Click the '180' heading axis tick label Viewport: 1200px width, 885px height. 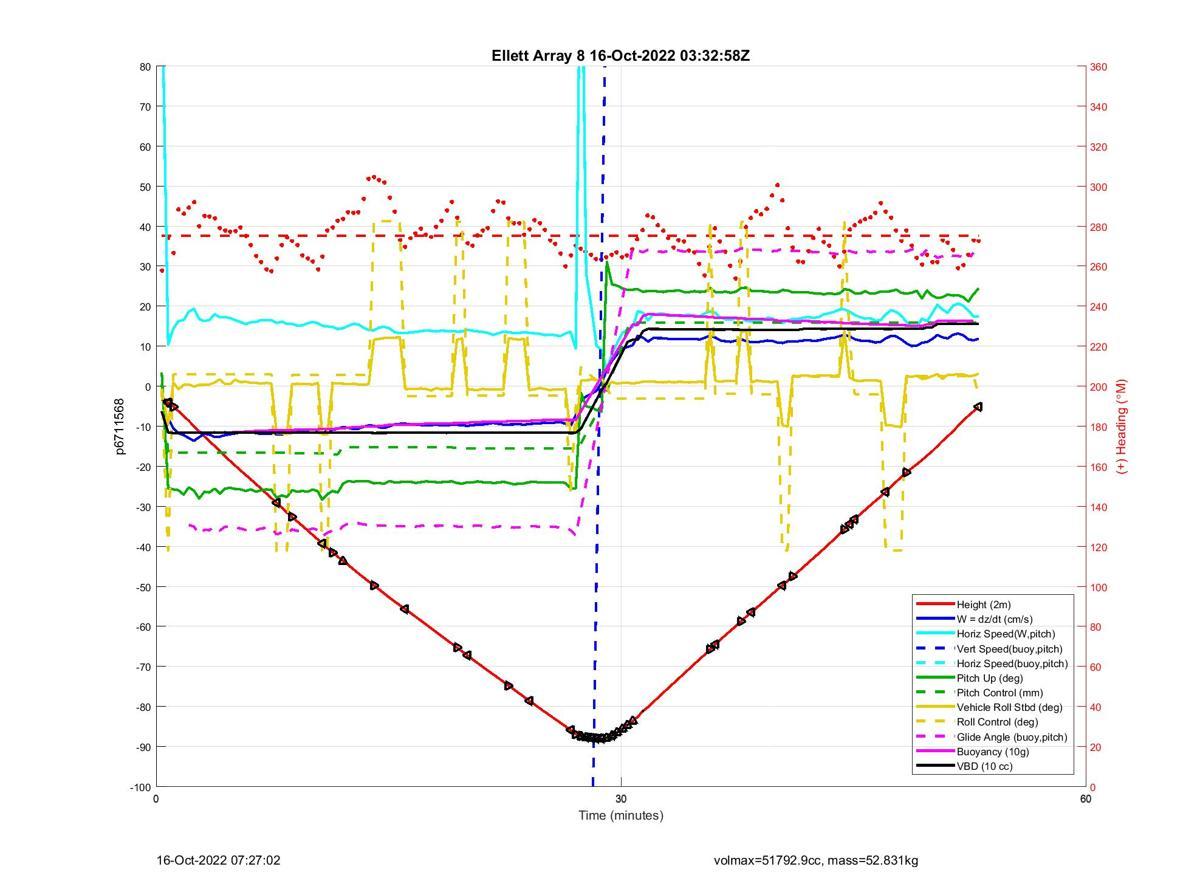coord(1099,427)
